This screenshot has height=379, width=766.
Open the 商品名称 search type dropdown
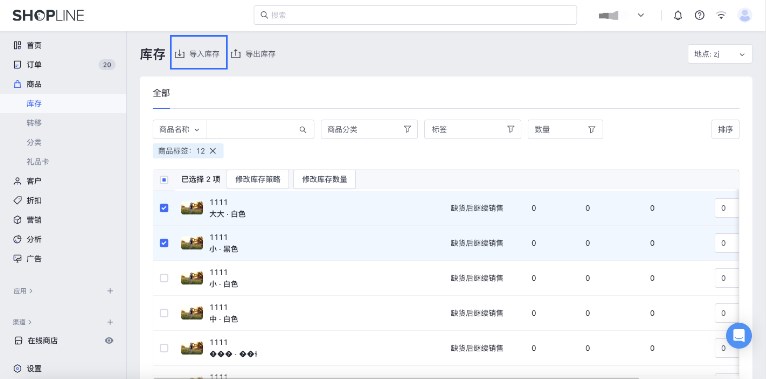pos(179,129)
